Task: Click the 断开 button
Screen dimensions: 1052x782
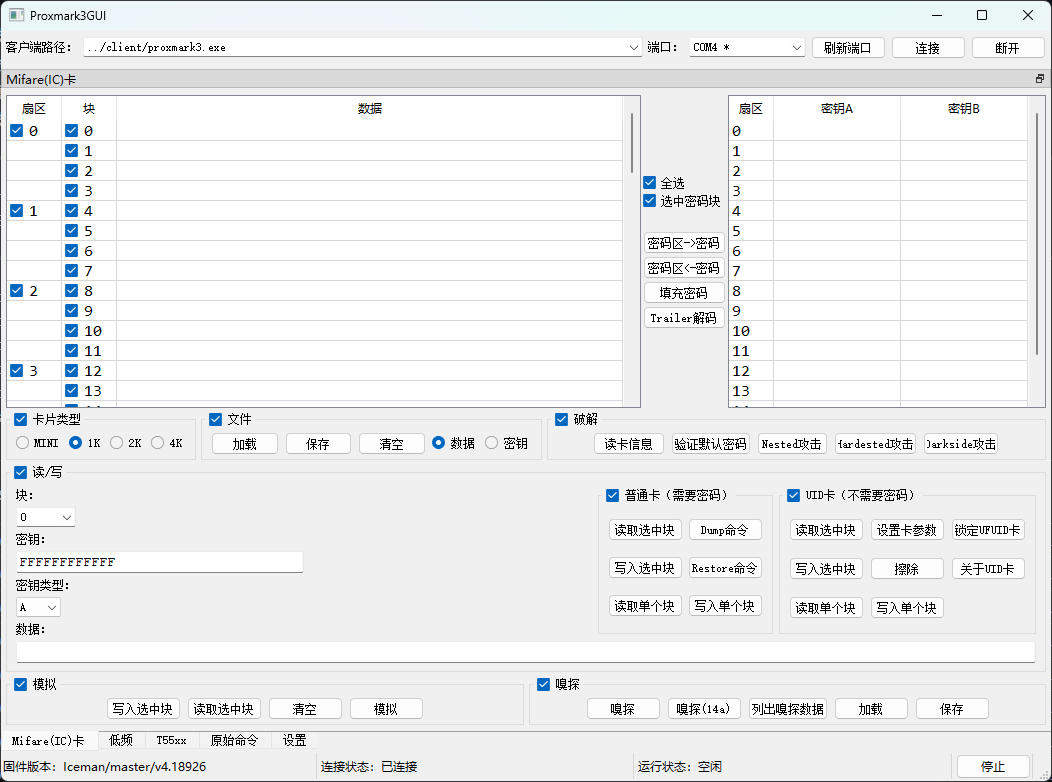Action: pyautogui.click(x=1008, y=48)
